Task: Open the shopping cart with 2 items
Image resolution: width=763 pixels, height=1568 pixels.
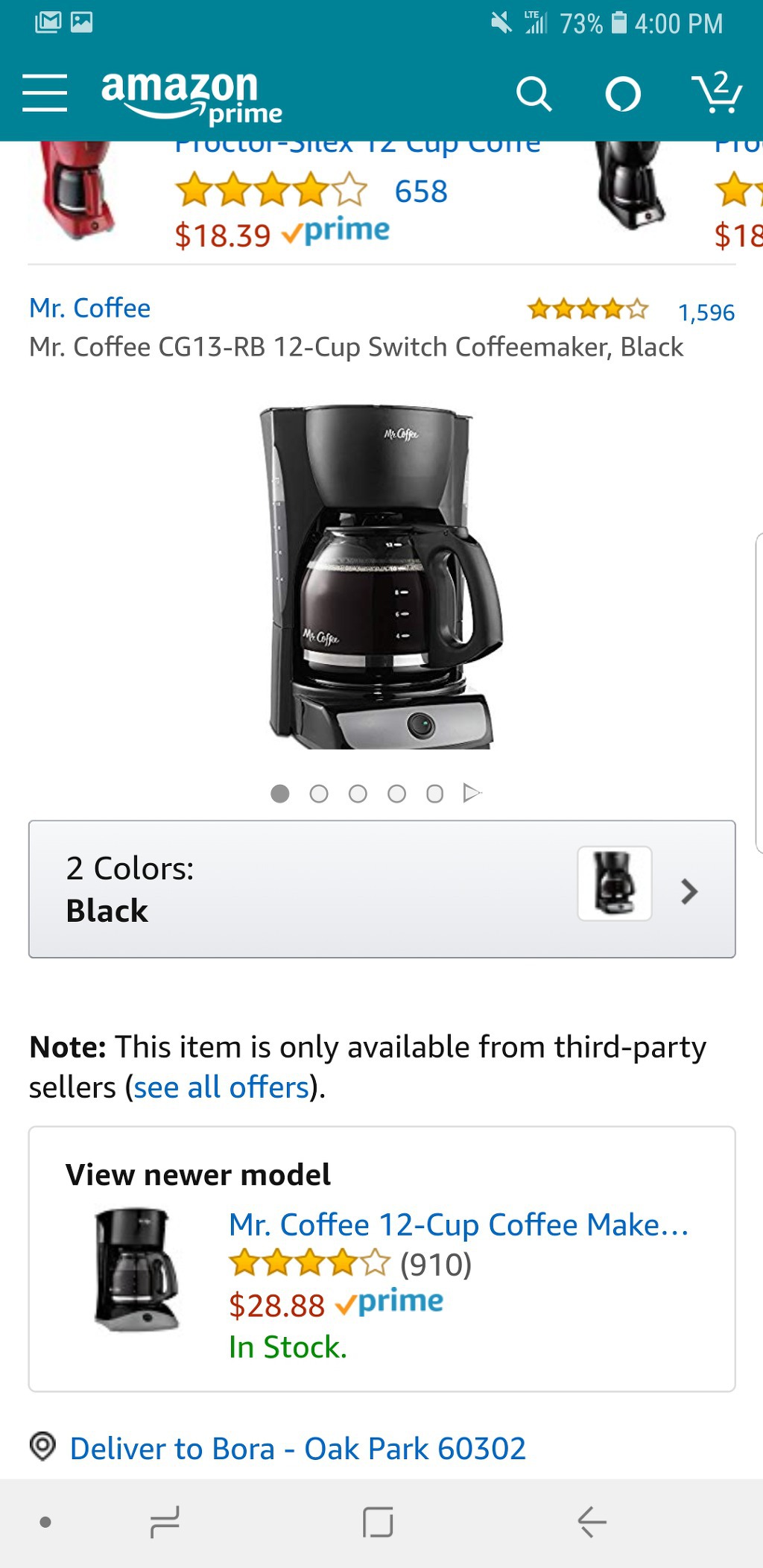Action: click(x=717, y=92)
